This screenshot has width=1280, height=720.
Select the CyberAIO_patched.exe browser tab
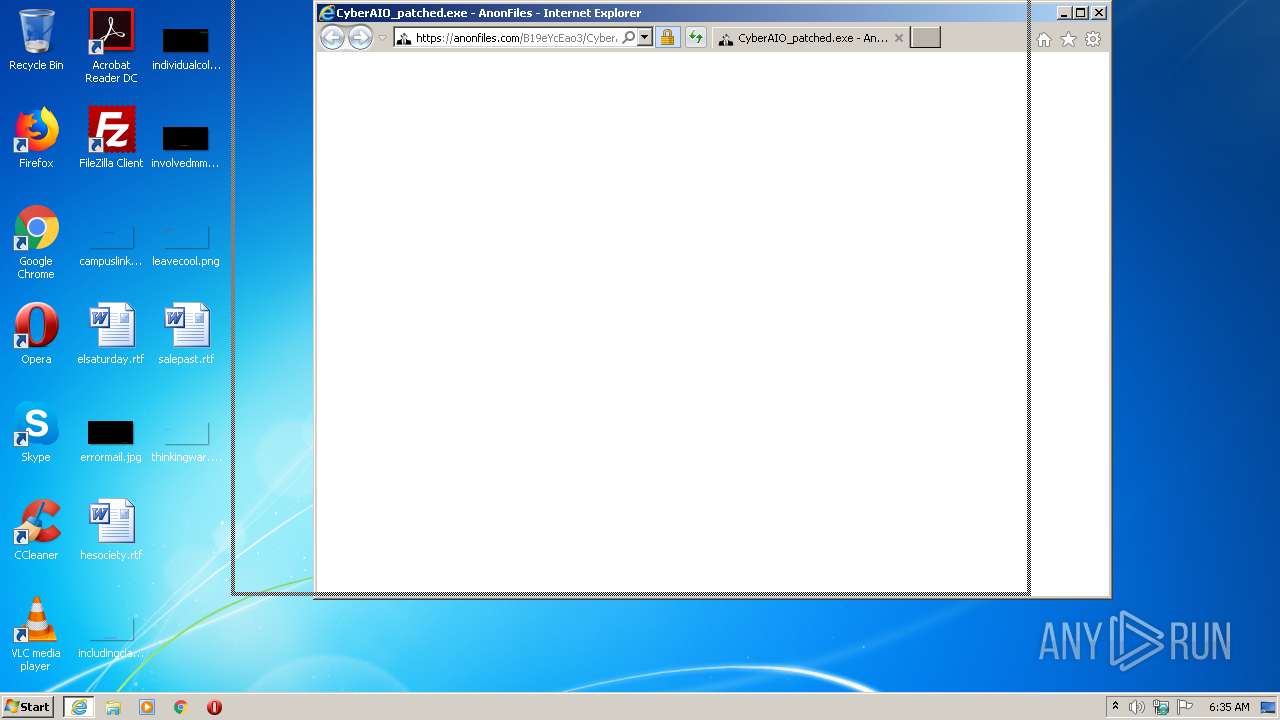pos(811,38)
